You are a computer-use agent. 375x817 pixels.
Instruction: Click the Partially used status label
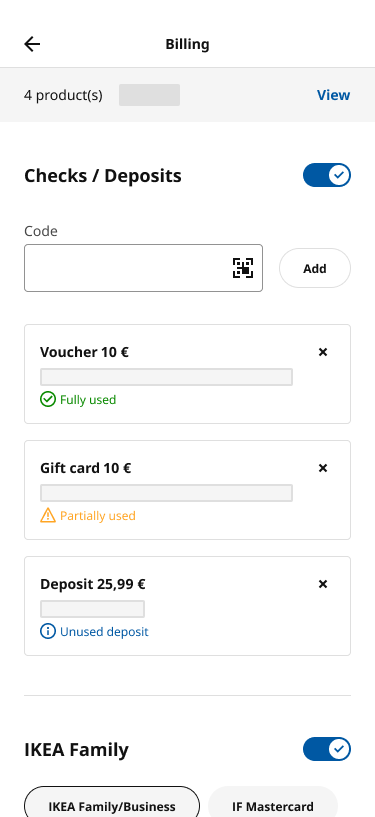[x=97, y=516]
